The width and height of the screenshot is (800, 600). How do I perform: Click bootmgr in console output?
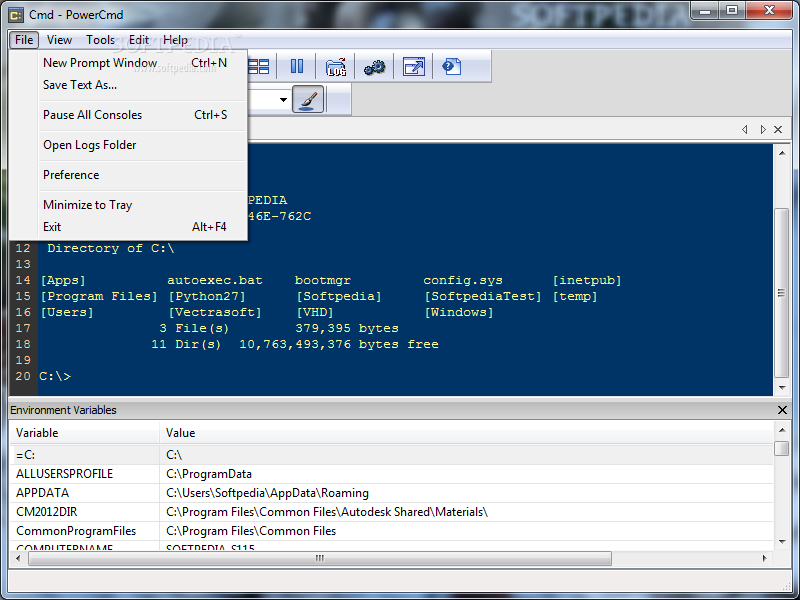coord(322,281)
